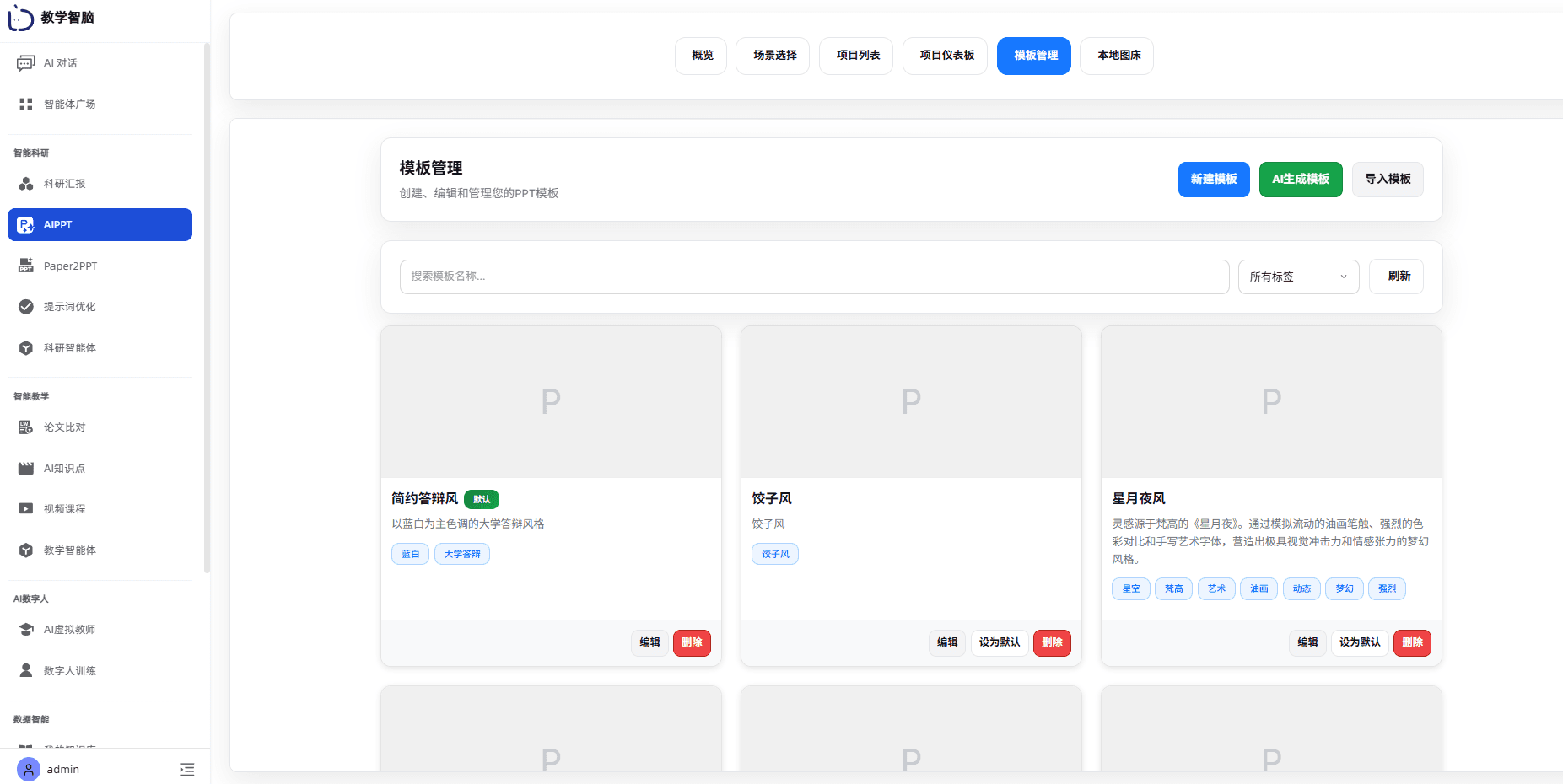The image size is (1563, 784).
Task: Switch to the 本地图床 tab
Action: tap(1118, 56)
